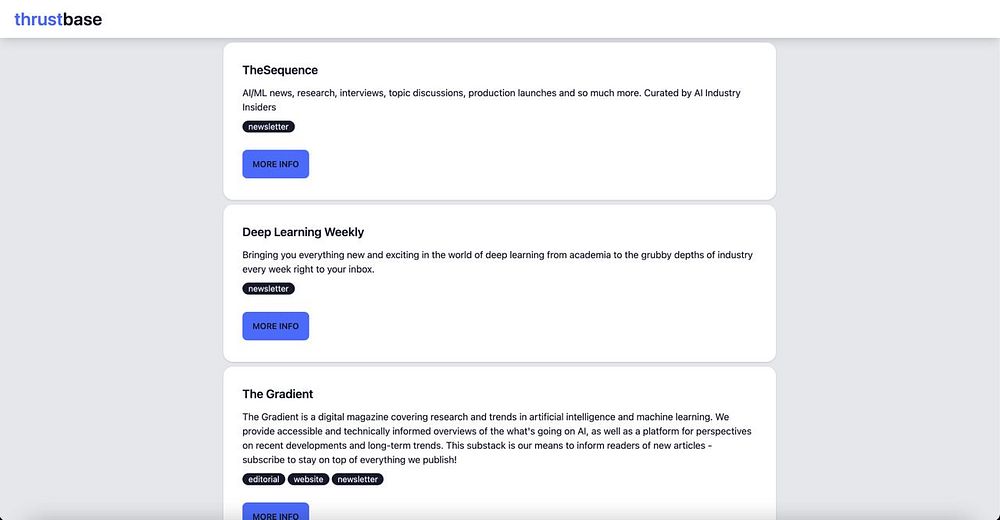
Task: Filter by the editorial tag
Action: [x=263, y=479]
